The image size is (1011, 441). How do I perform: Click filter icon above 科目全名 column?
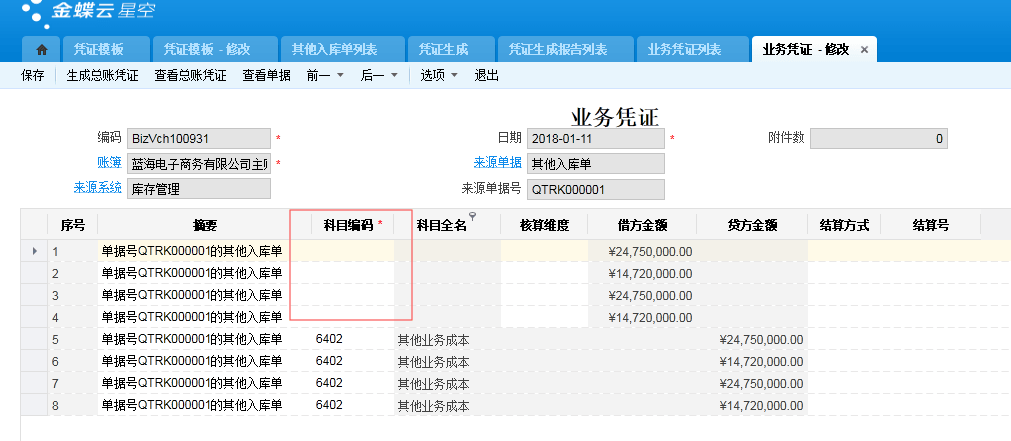pyautogui.click(x=471, y=216)
